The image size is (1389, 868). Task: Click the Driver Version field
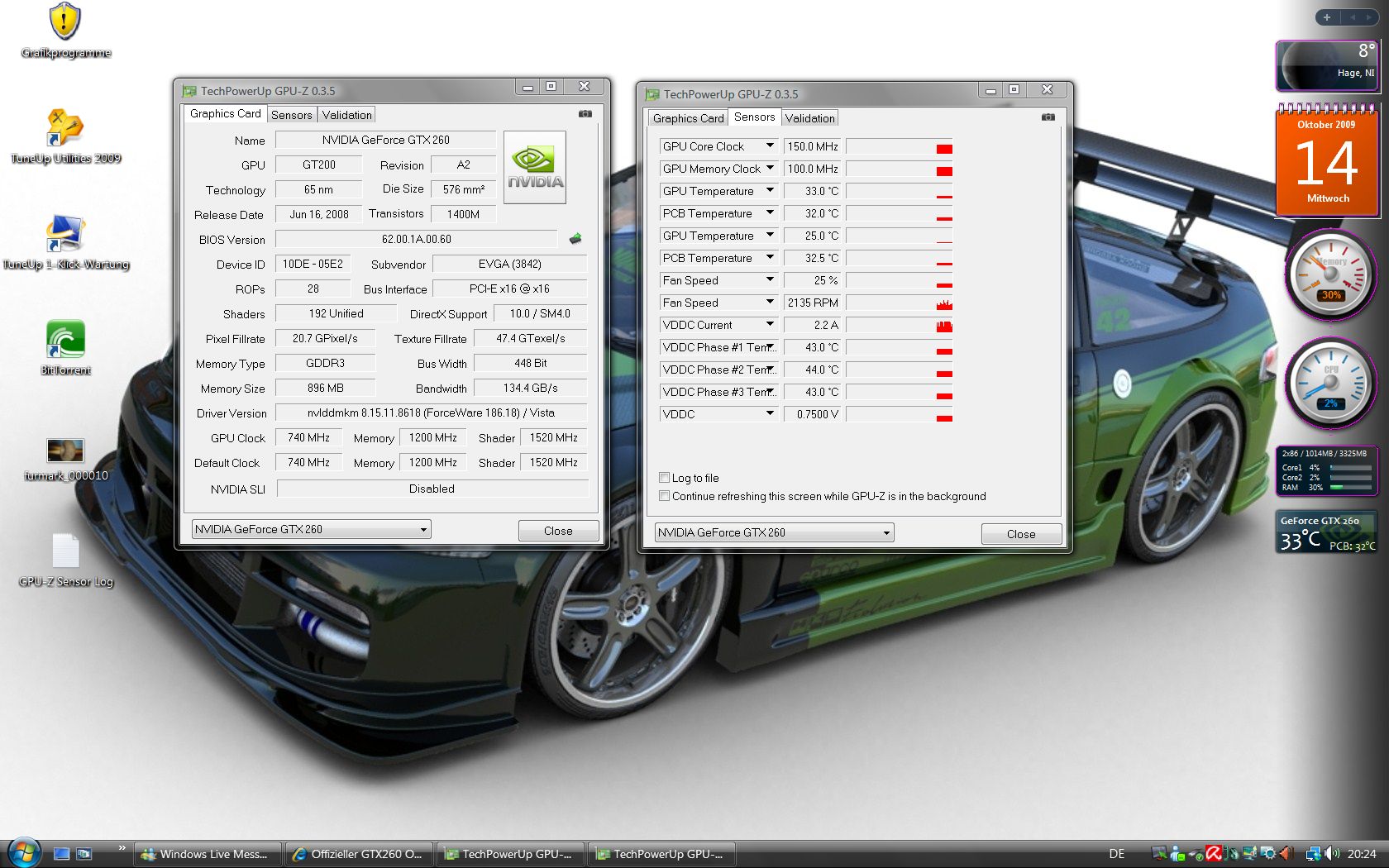point(431,413)
